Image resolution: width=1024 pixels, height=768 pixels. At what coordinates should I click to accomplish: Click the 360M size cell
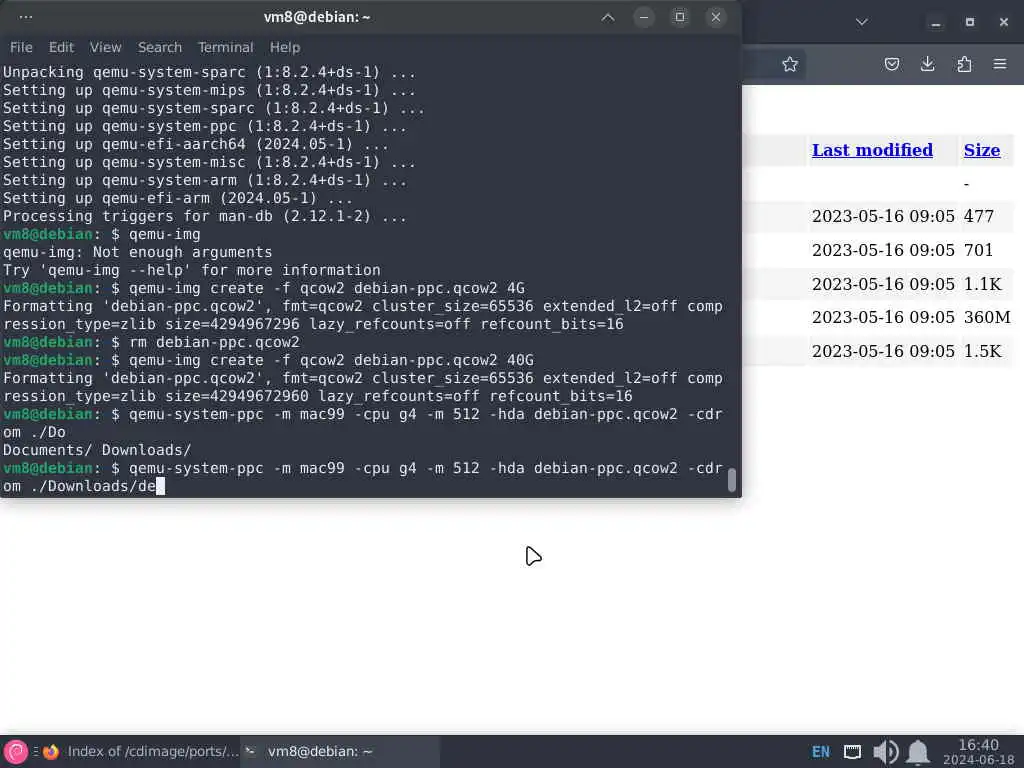pos(987,317)
